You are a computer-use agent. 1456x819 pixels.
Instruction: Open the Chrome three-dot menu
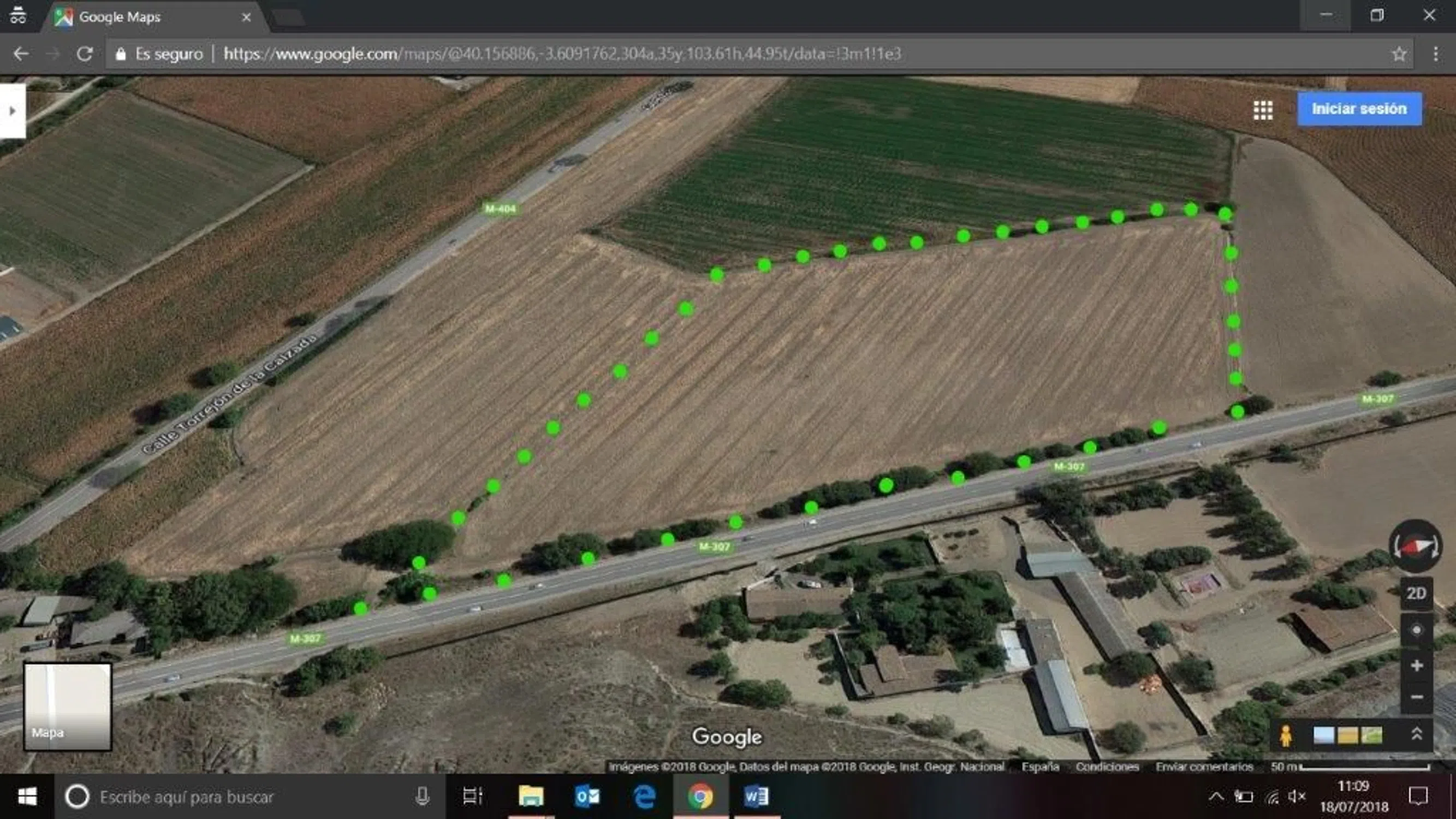[1436, 54]
